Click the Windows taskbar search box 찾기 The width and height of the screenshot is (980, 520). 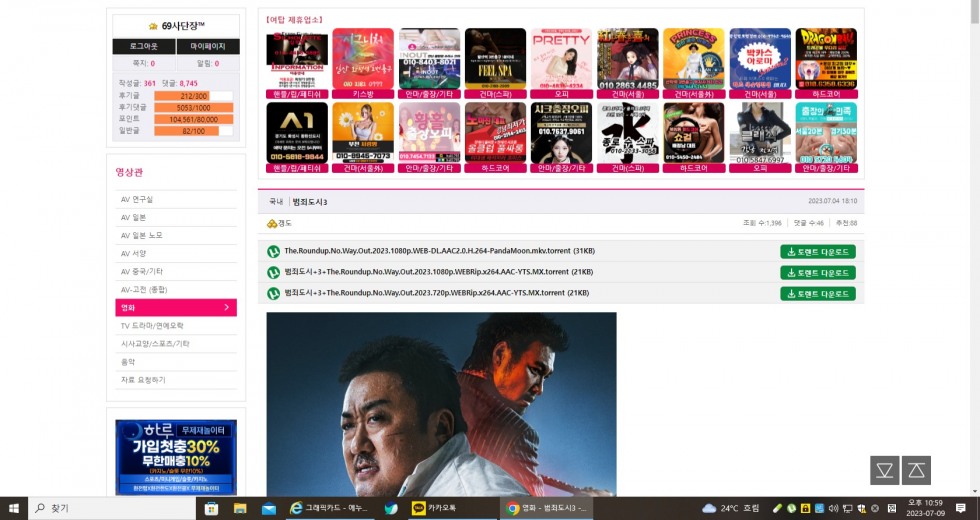(x=112, y=508)
